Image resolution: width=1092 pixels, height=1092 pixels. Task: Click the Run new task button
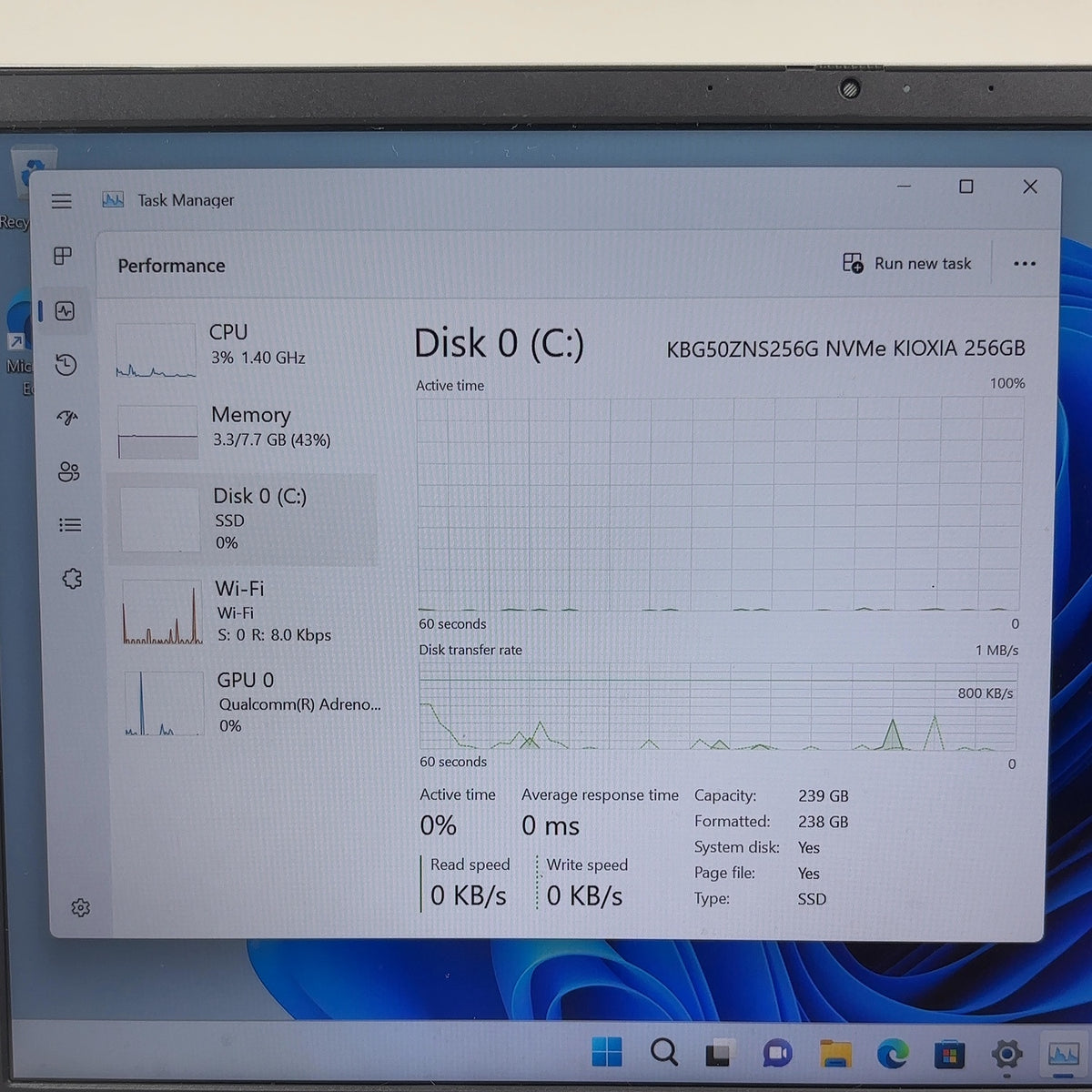(x=906, y=263)
